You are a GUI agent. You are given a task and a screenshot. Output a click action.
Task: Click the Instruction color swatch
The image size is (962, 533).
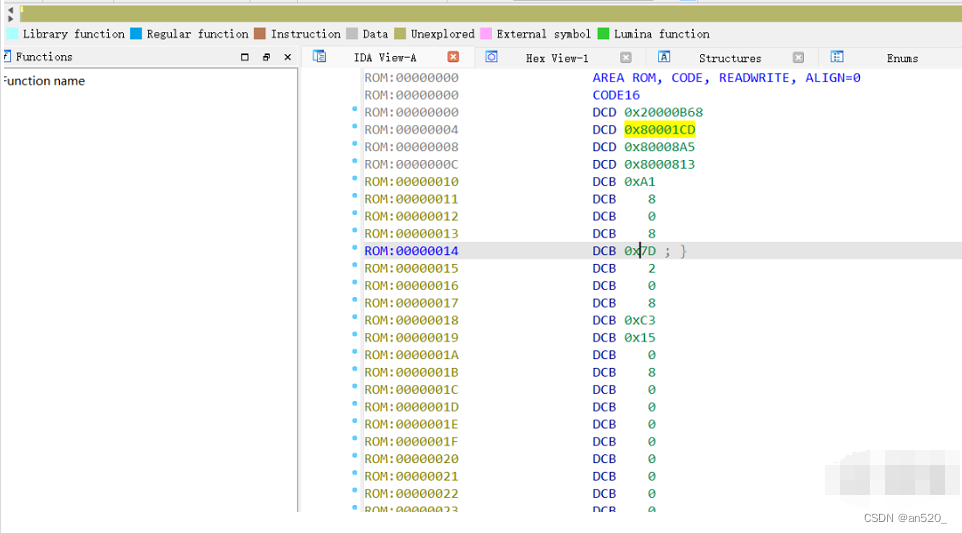pos(260,34)
